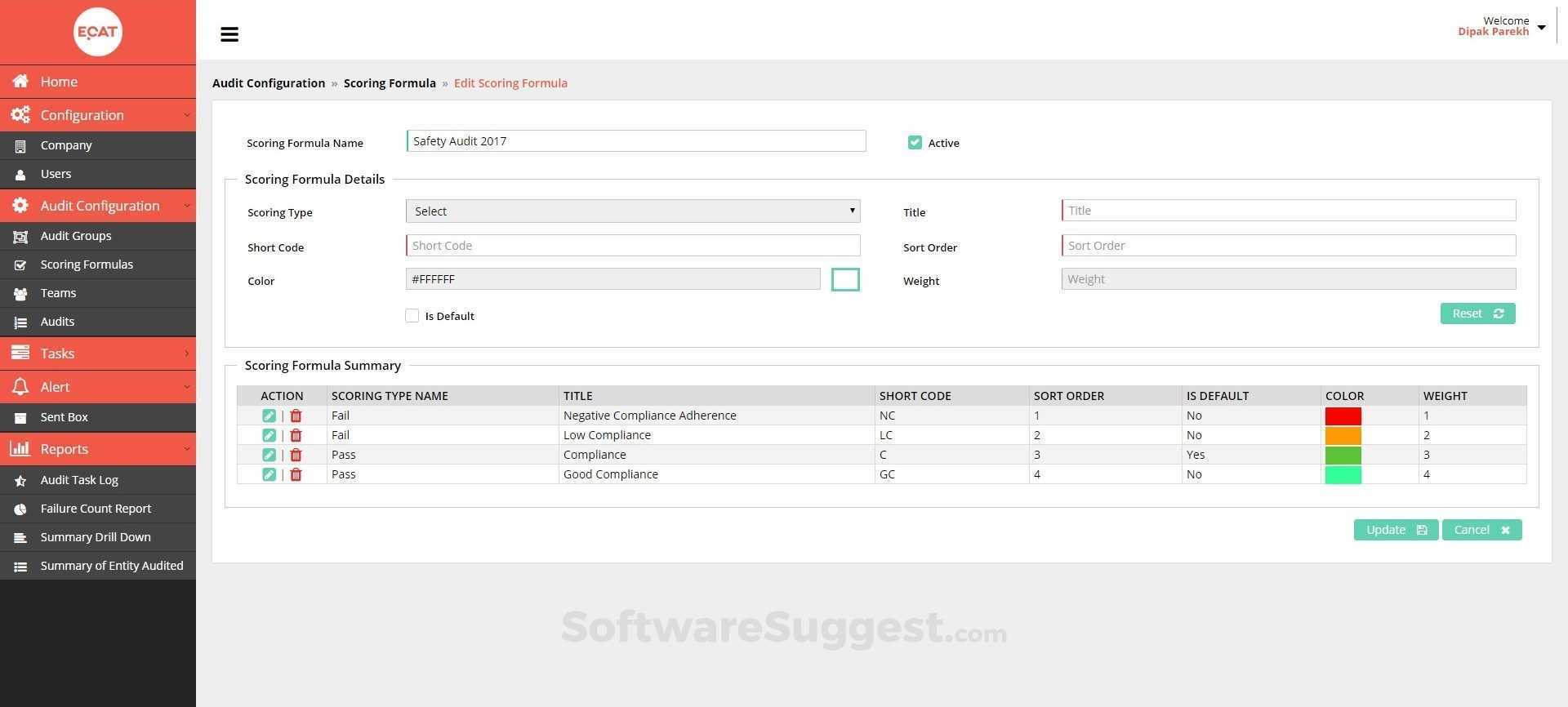
Task: Edit the Compliance (C) row
Action: tap(269, 455)
